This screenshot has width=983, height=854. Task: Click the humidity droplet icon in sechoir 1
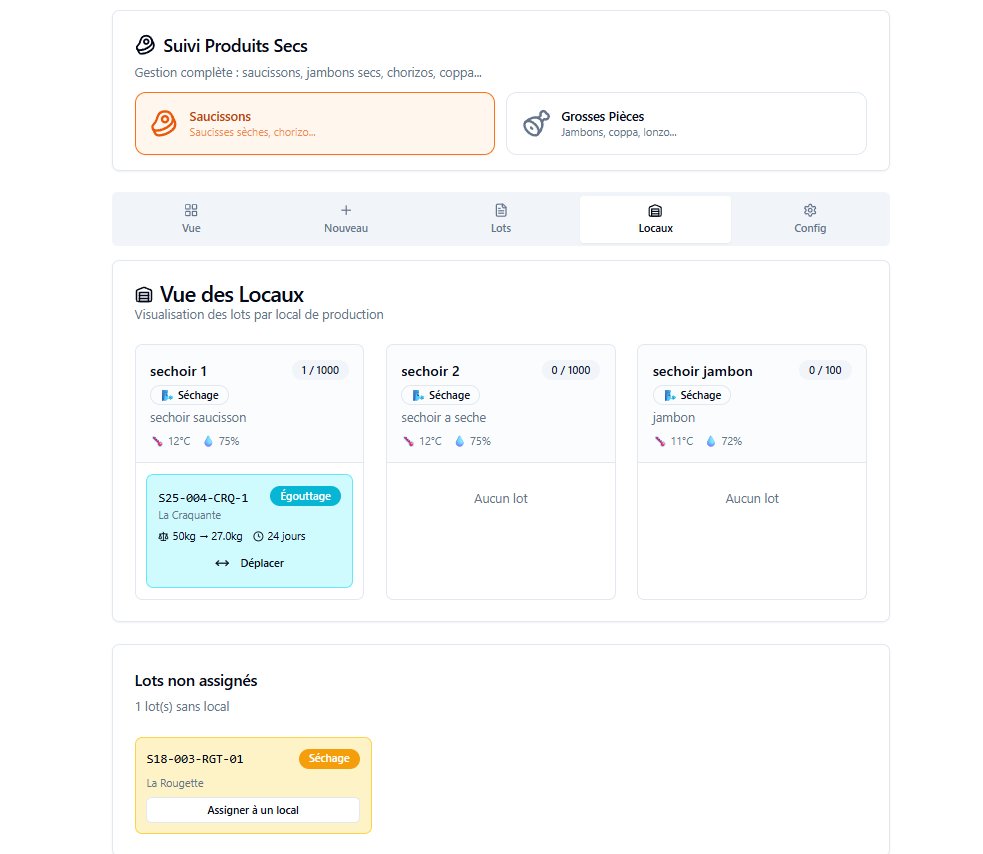click(208, 441)
